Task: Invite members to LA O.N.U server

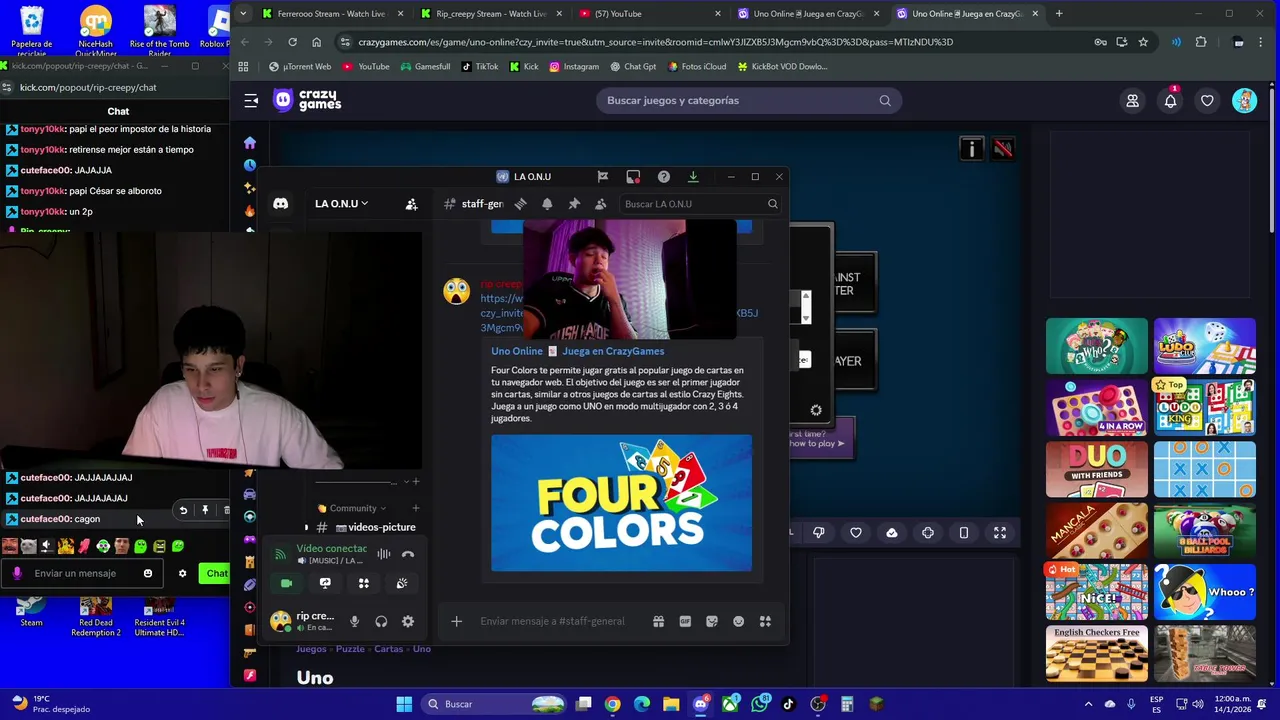Action: point(411,204)
